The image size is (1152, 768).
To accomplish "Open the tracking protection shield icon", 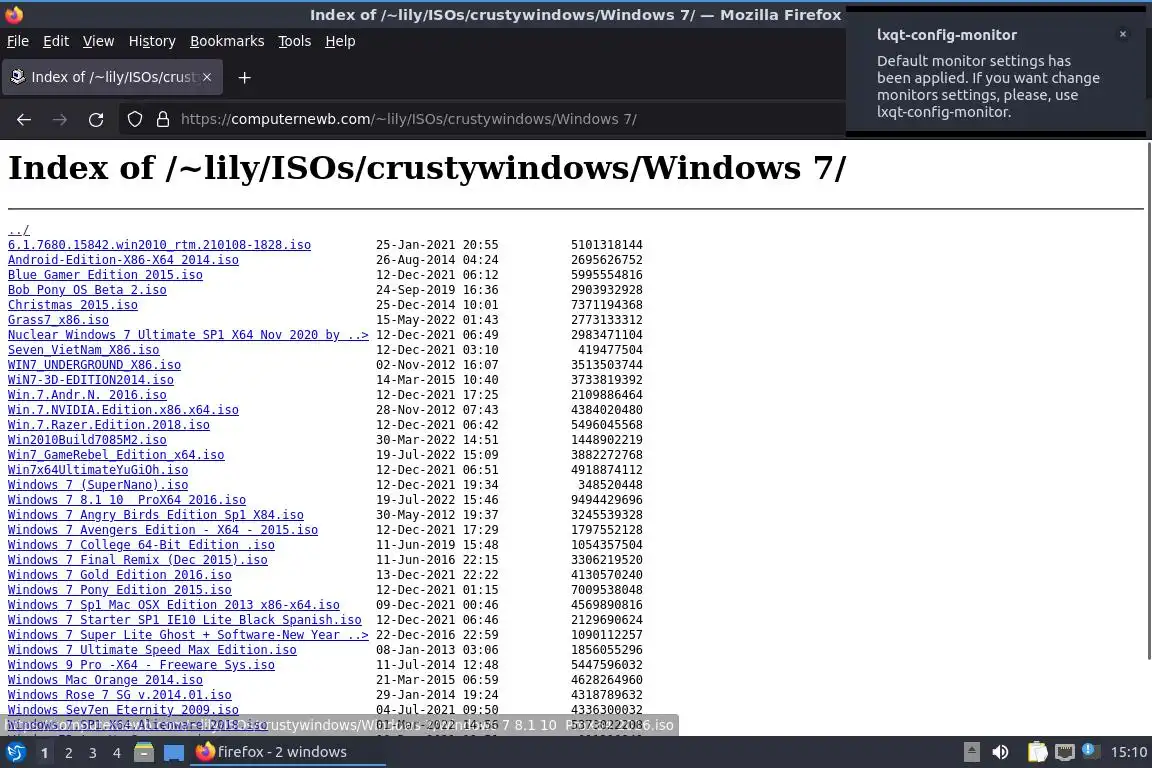I will point(134,119).
